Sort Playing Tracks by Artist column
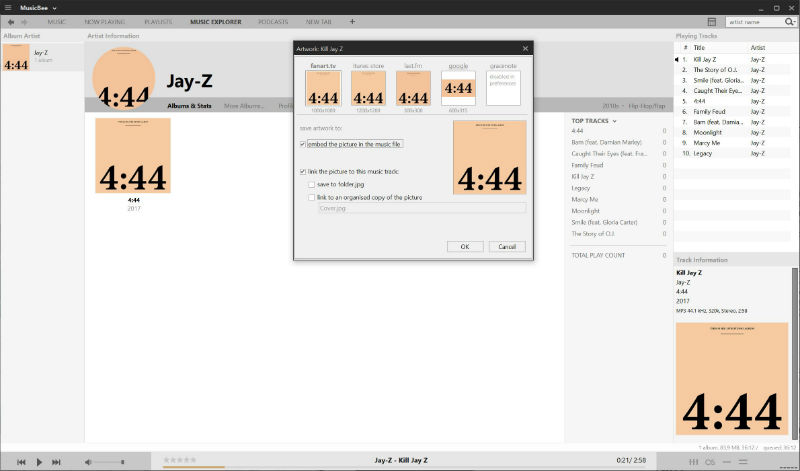800x471 pixels. pyautogui.click(x=758, y=47)
